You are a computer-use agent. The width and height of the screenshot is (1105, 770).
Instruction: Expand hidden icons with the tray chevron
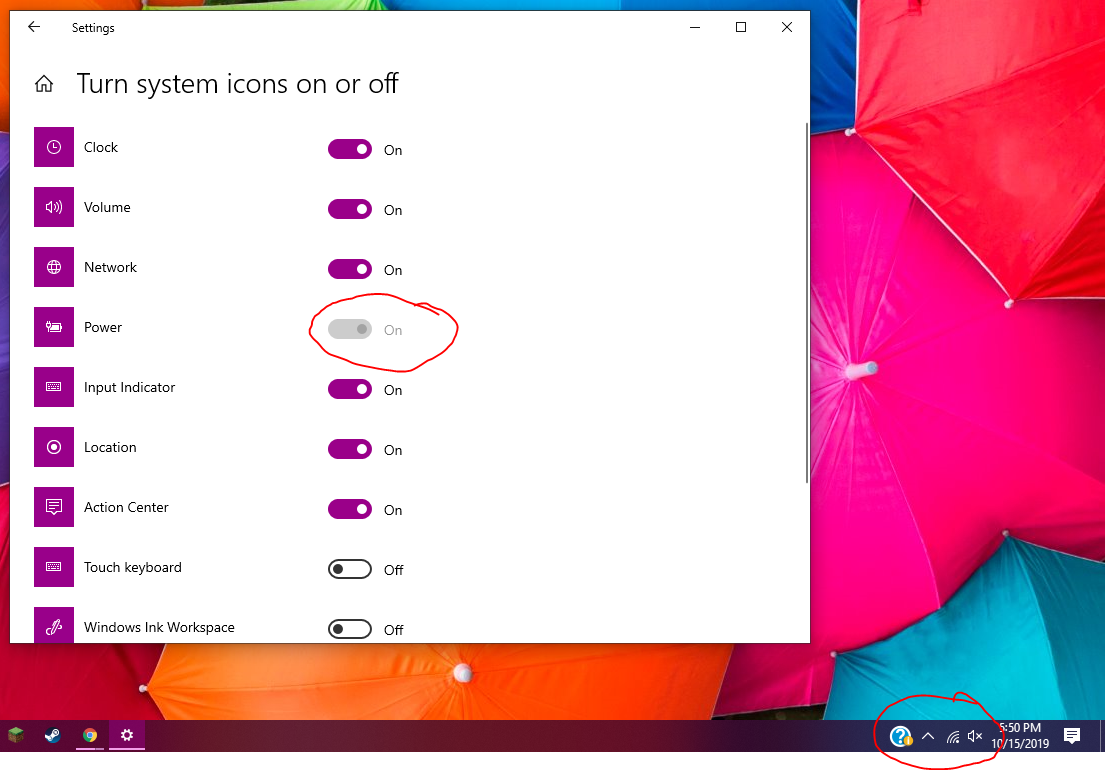point(928,735)
